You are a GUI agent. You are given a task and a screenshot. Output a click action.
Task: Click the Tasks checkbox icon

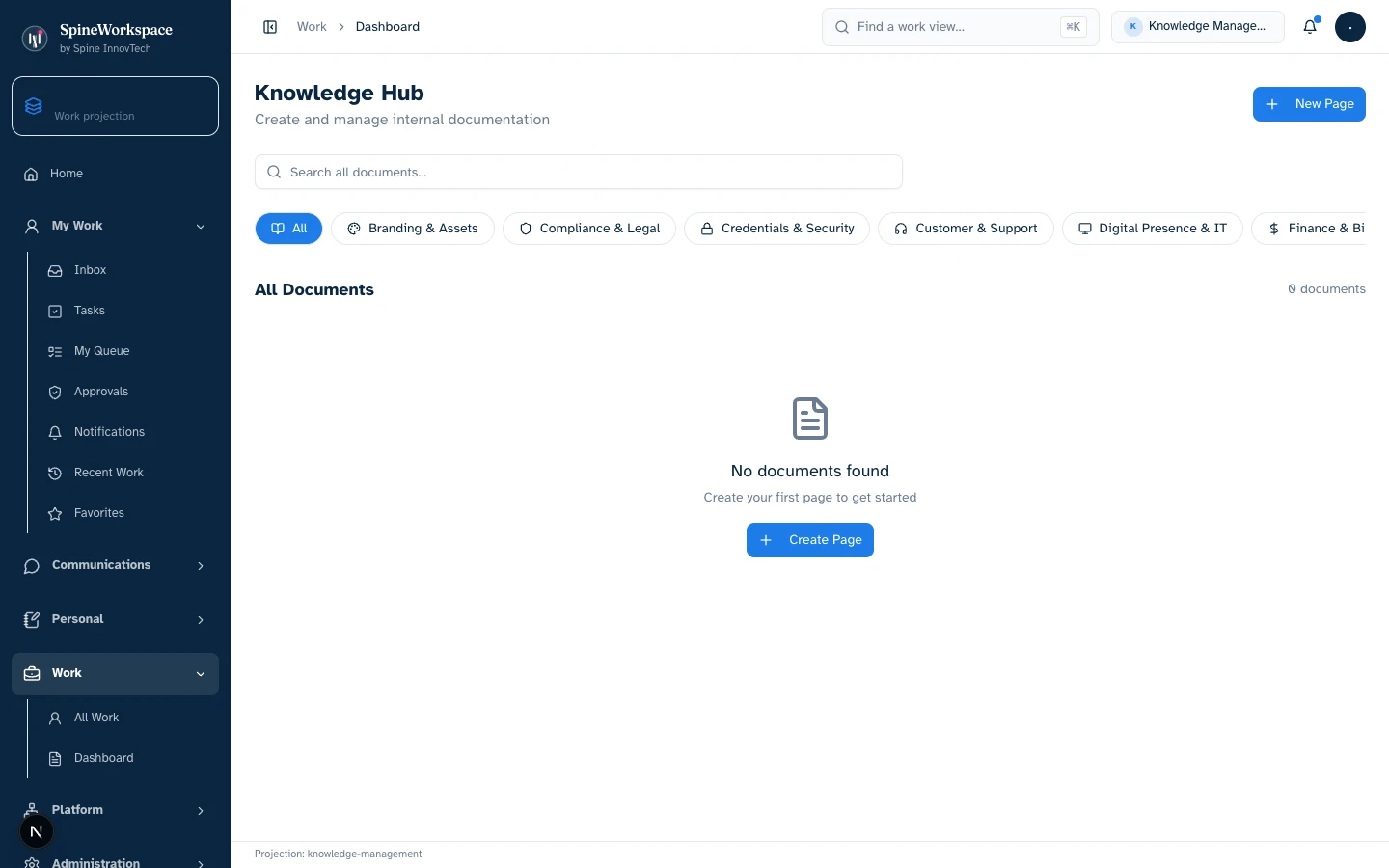point(55,311)
